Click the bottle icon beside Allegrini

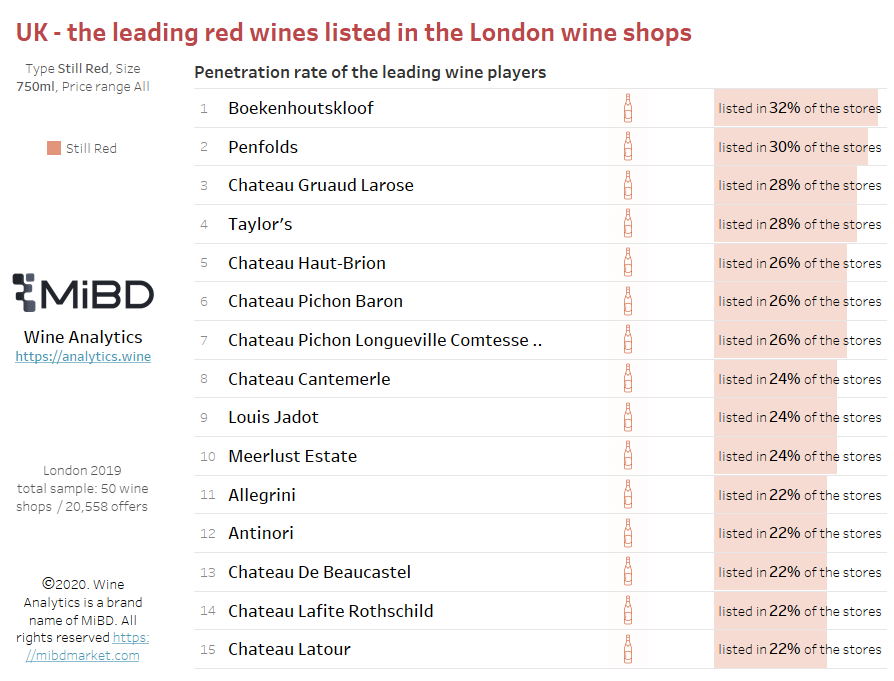tap(628, 494)
